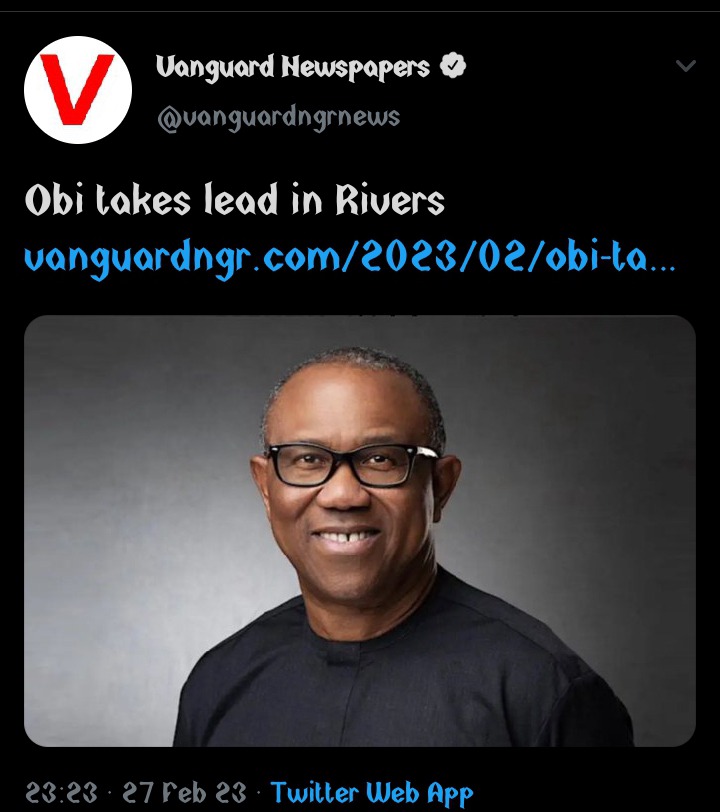This screenshot has width=720, height=812.
Task: Follow the vanguardngr.com/2023/02 article link
Action: (x=350, y=258)
